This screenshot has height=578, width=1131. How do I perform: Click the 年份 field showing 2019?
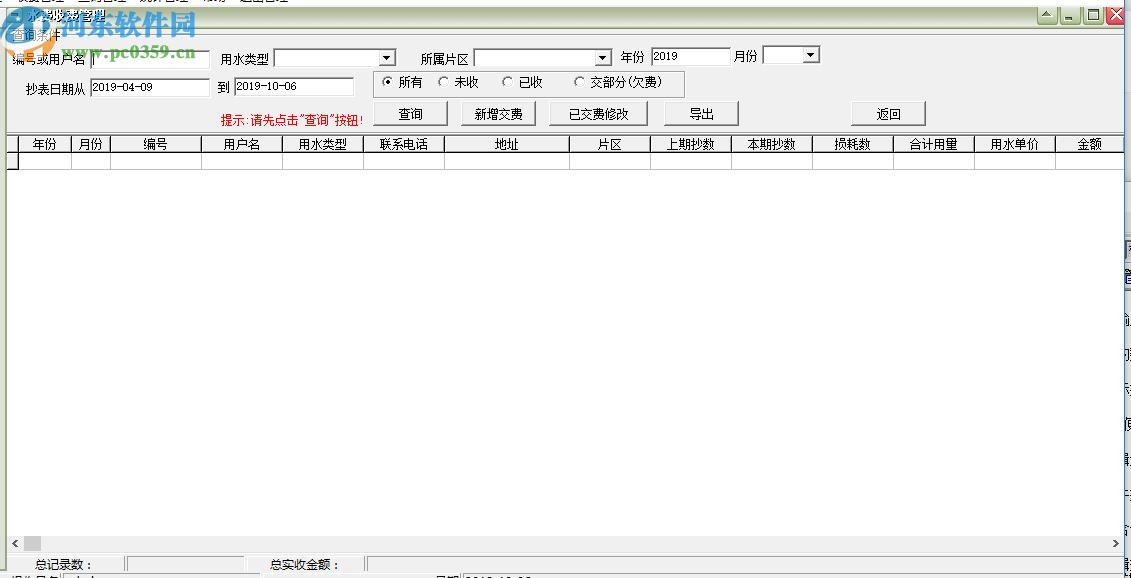click(x=691, y=55)
